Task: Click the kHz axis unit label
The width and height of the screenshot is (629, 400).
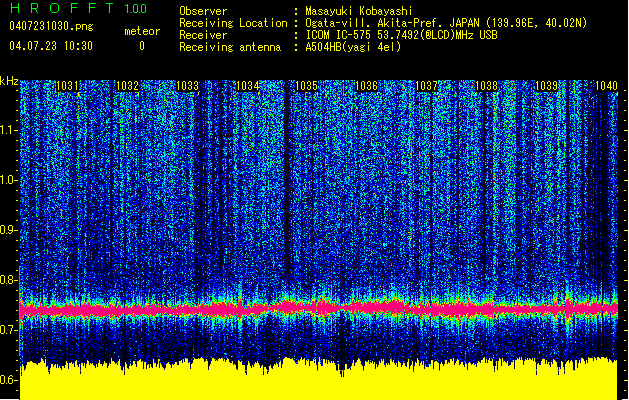Action: 9,80
